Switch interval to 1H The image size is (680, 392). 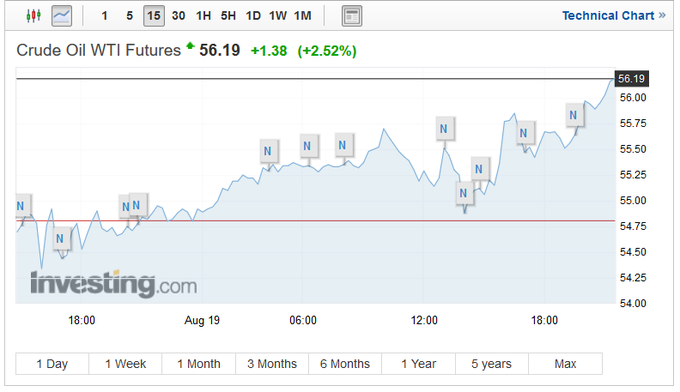(203, 16)
